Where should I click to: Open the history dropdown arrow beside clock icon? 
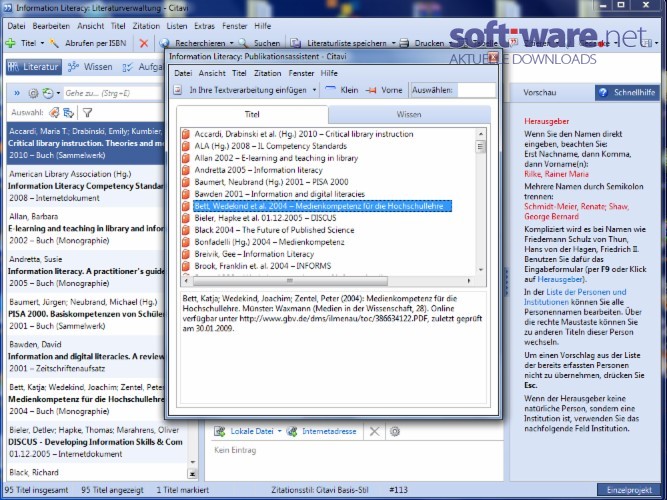pos(58,93)
